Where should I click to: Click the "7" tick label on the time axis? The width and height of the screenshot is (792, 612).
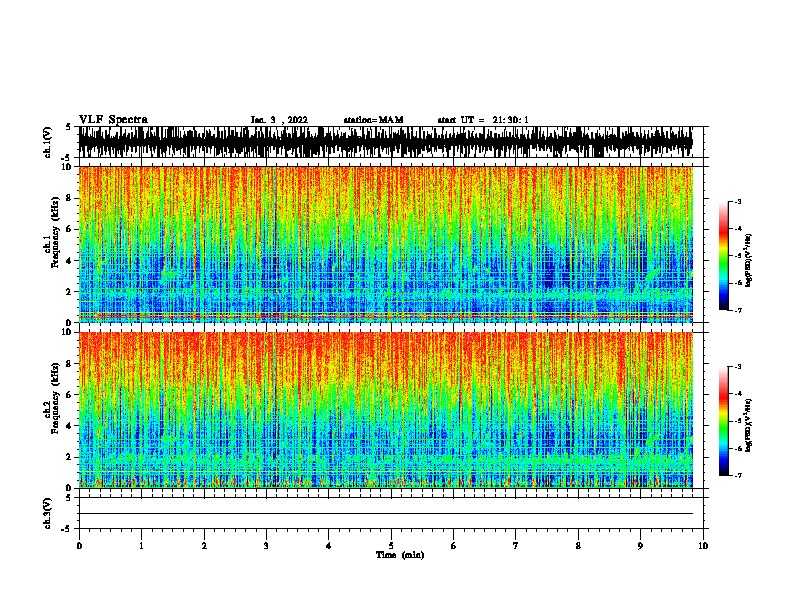point(516,546)
